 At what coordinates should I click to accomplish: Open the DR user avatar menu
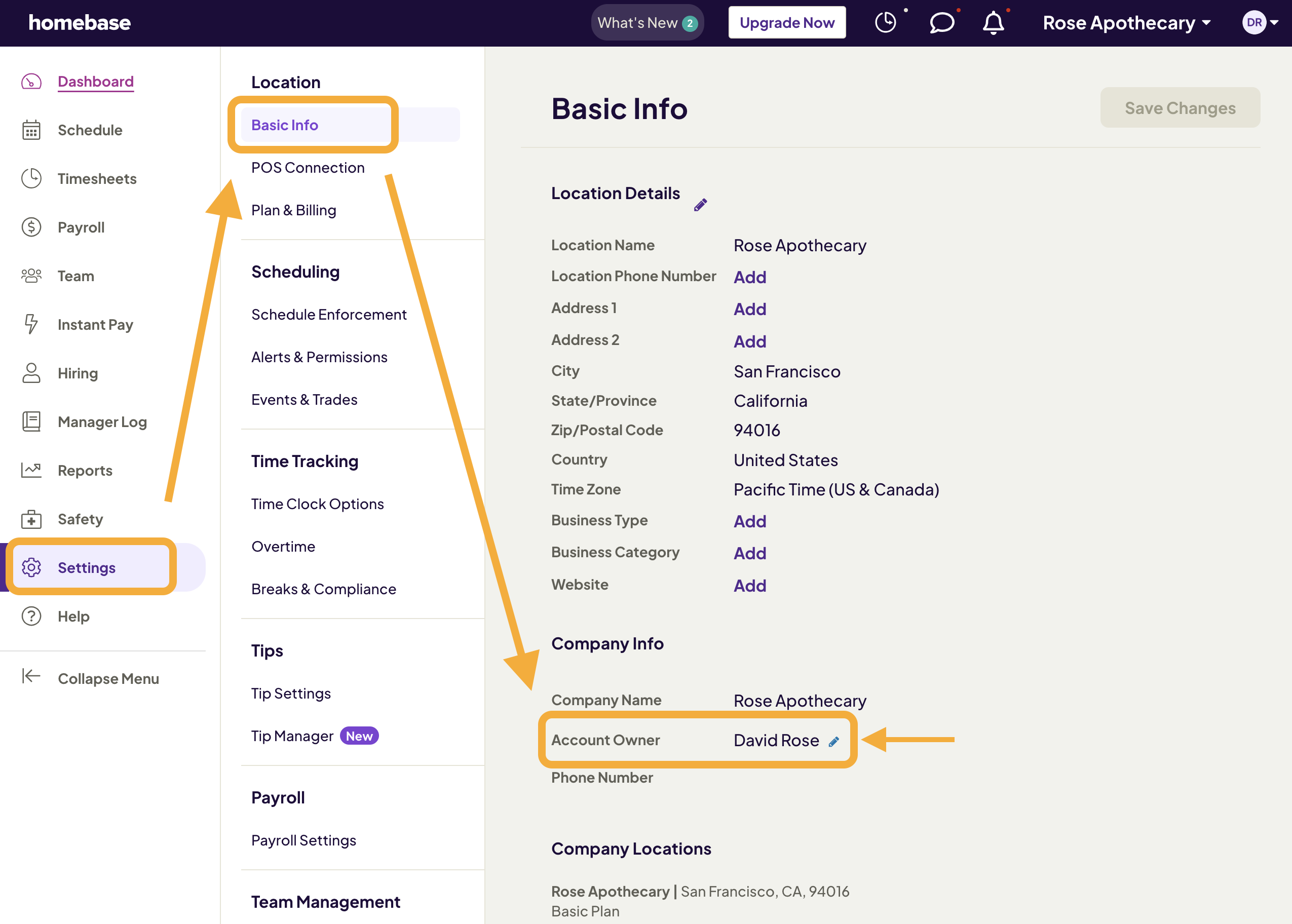[1260, 23]
